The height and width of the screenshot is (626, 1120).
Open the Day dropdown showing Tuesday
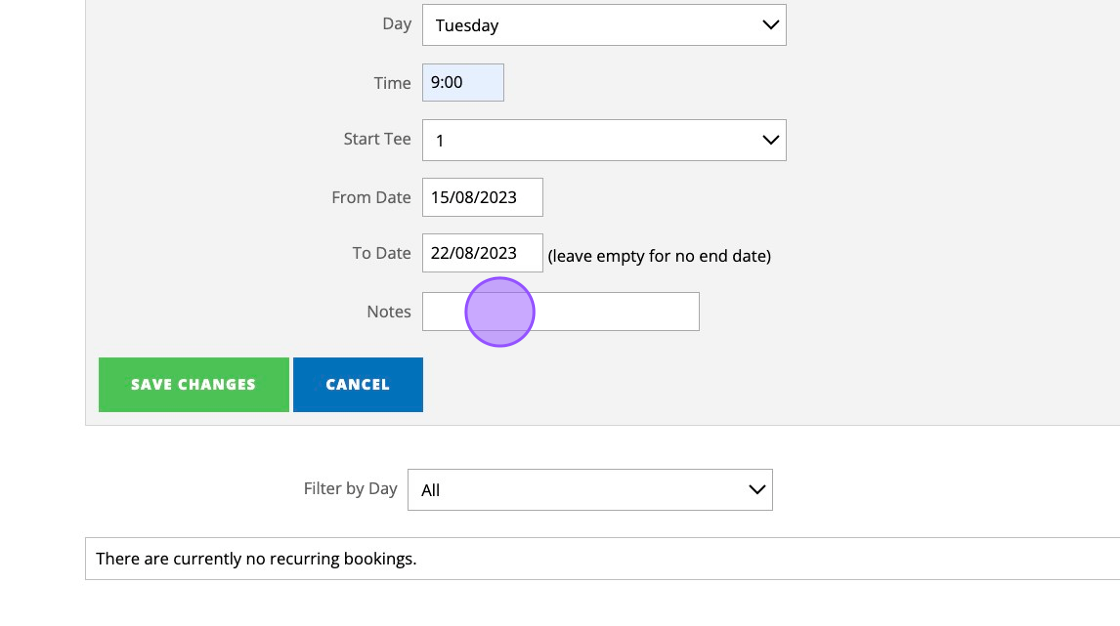point(603,25)
